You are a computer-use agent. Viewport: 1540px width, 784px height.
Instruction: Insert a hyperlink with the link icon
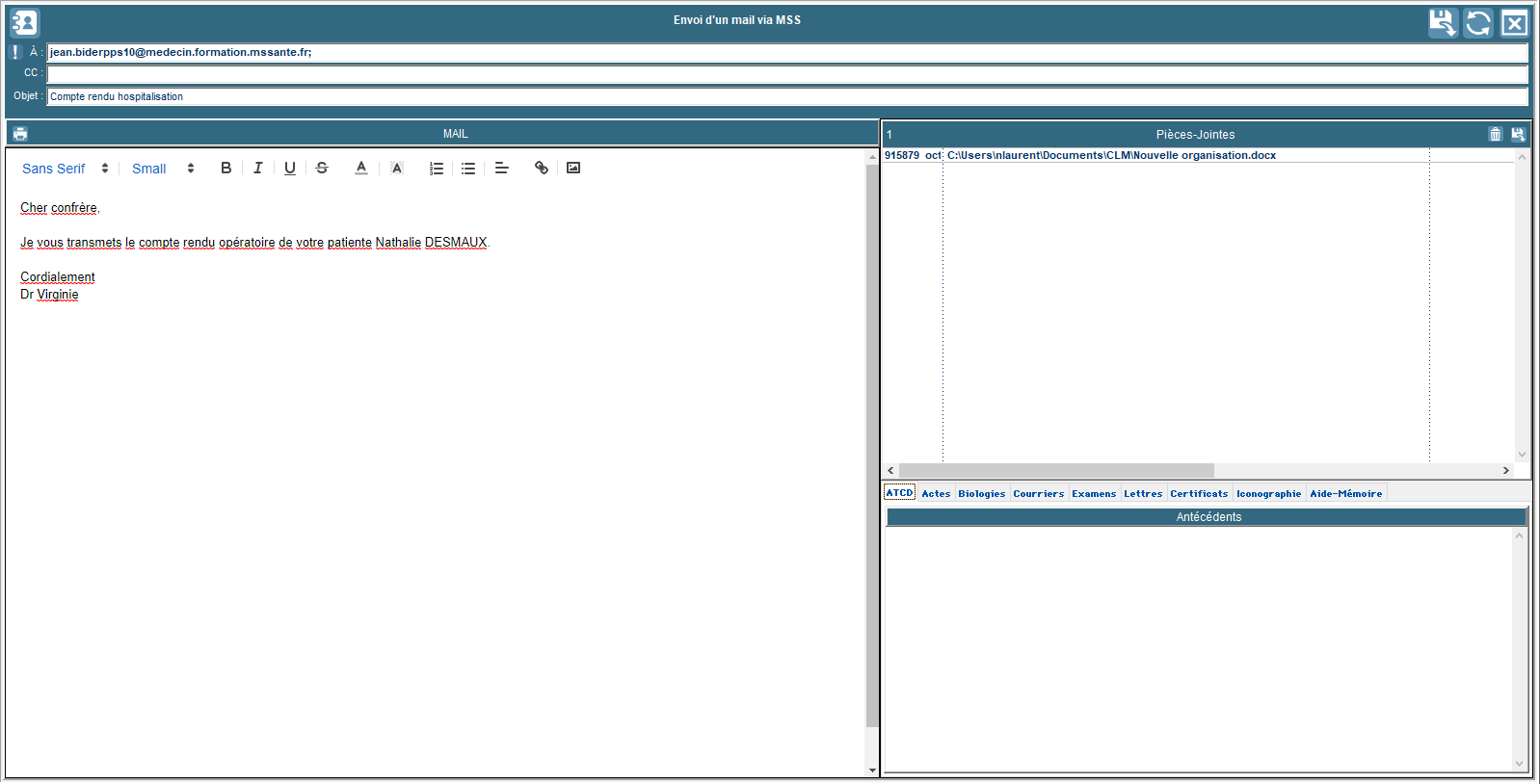point(542,168)
